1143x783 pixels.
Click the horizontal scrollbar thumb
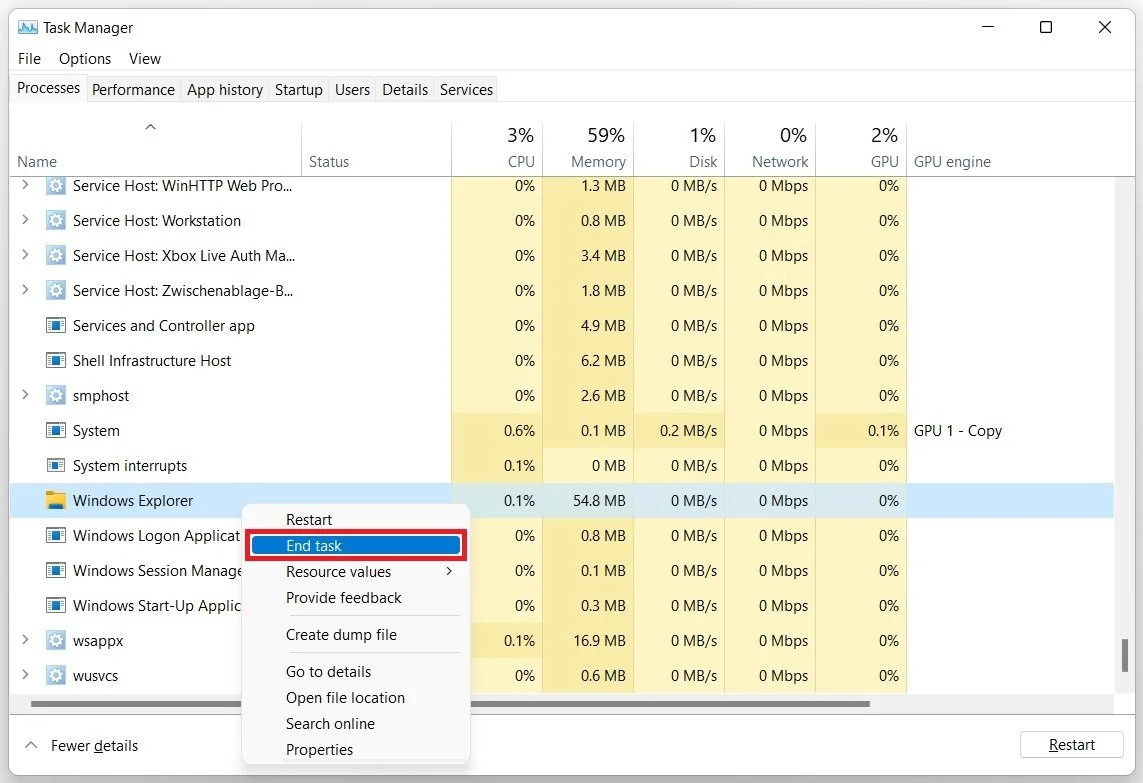click(450, 704)
